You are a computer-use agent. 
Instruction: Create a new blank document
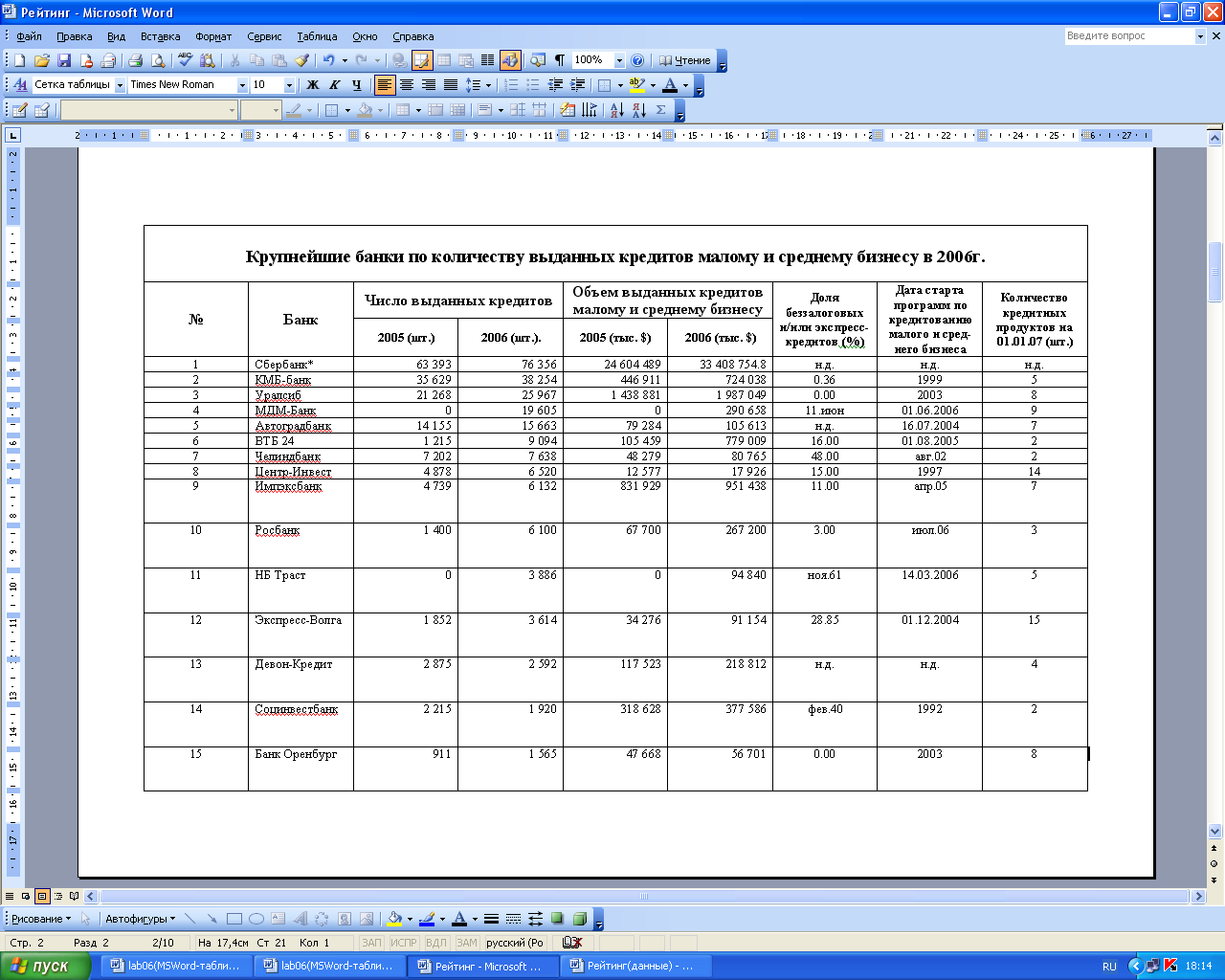pos(19,60)
